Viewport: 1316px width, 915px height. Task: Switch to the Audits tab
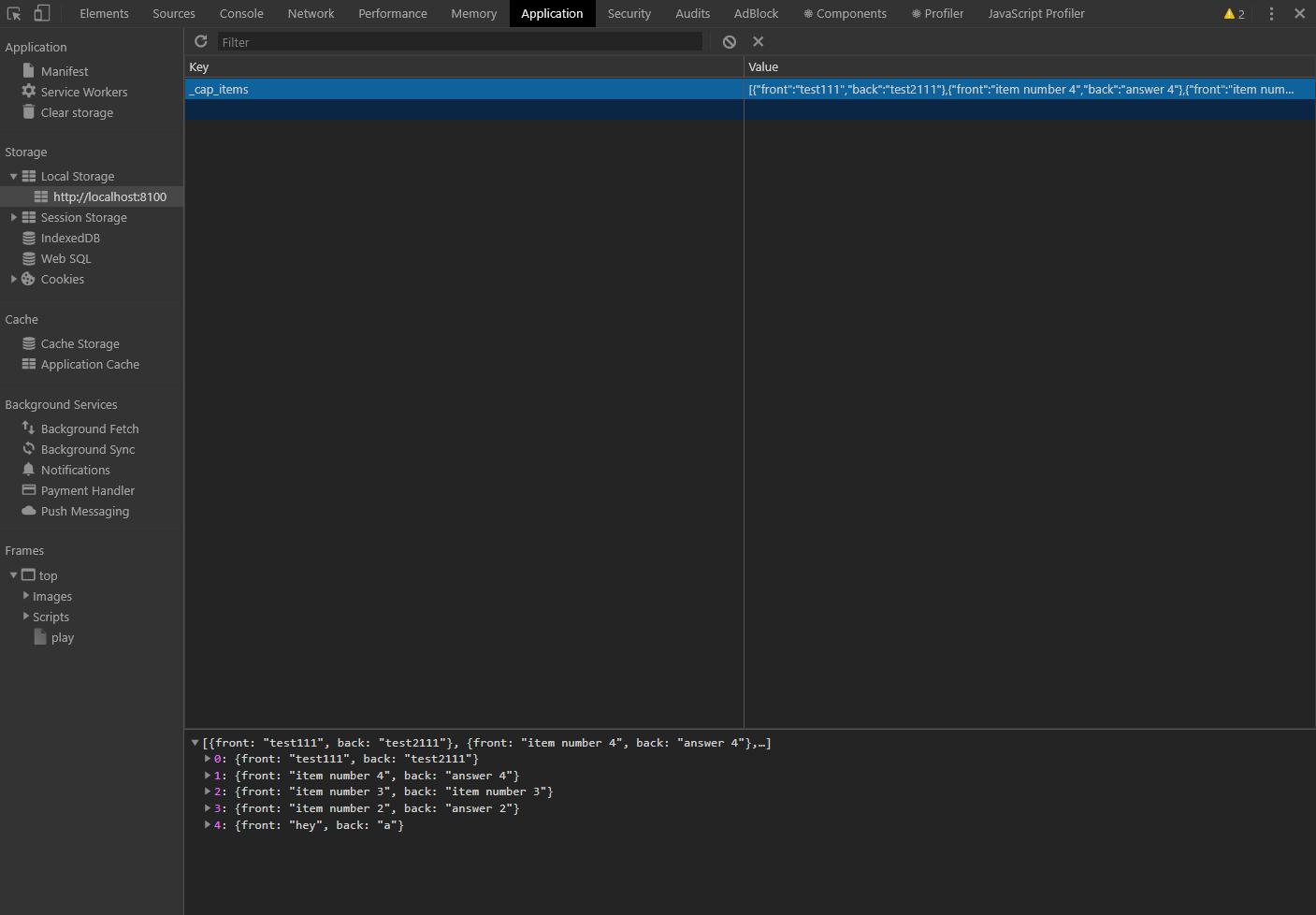[693, 13]
